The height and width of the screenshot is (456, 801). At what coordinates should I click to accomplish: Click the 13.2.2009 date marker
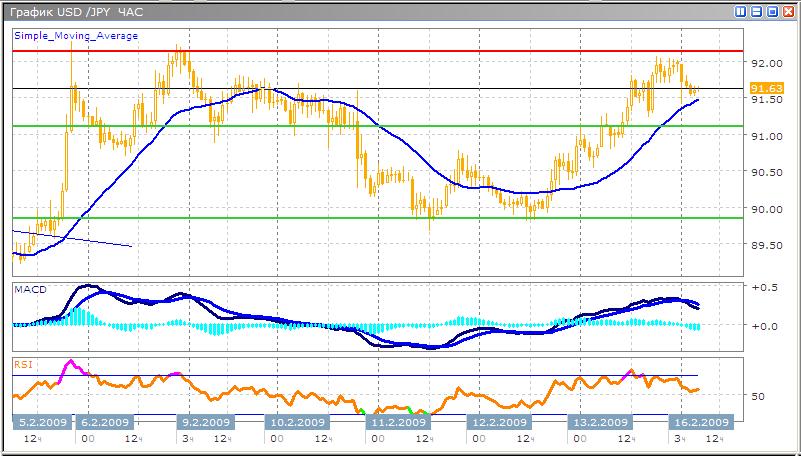[597, 422]
